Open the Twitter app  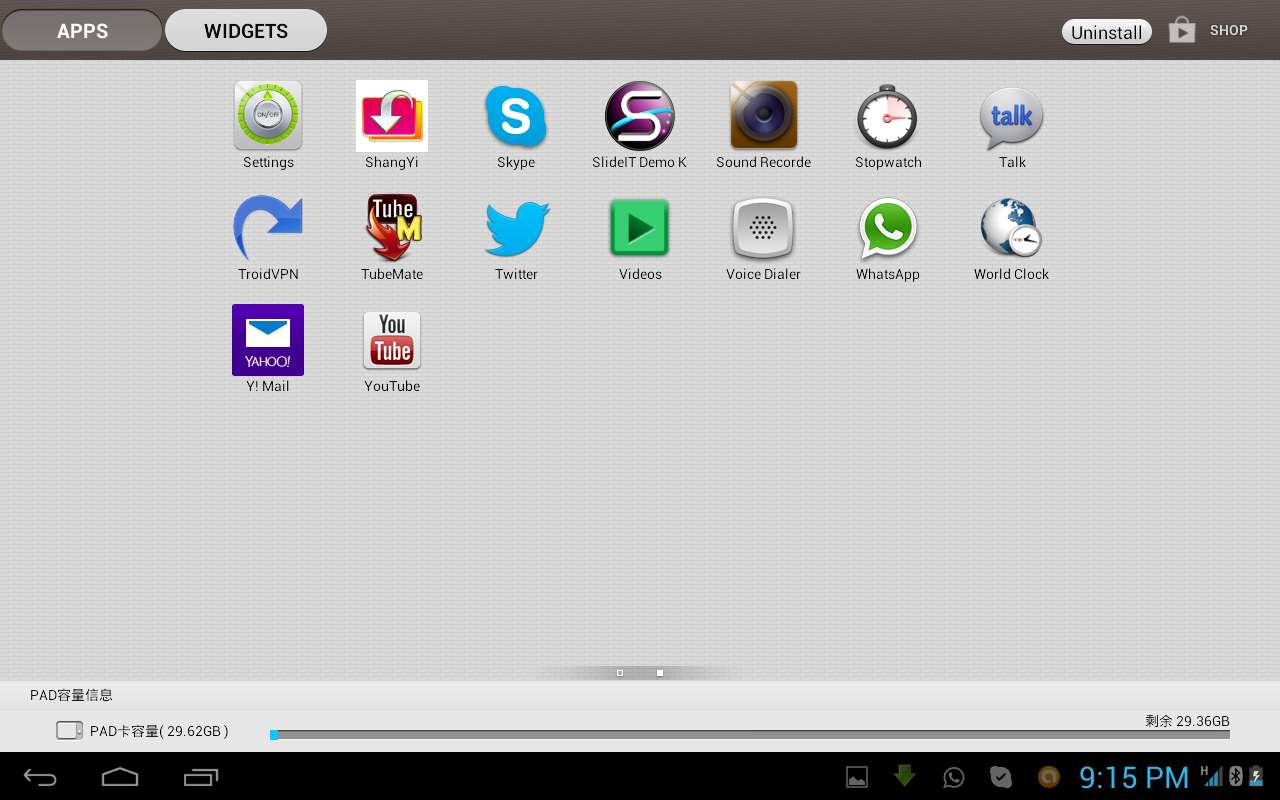[x=516, y=229]
